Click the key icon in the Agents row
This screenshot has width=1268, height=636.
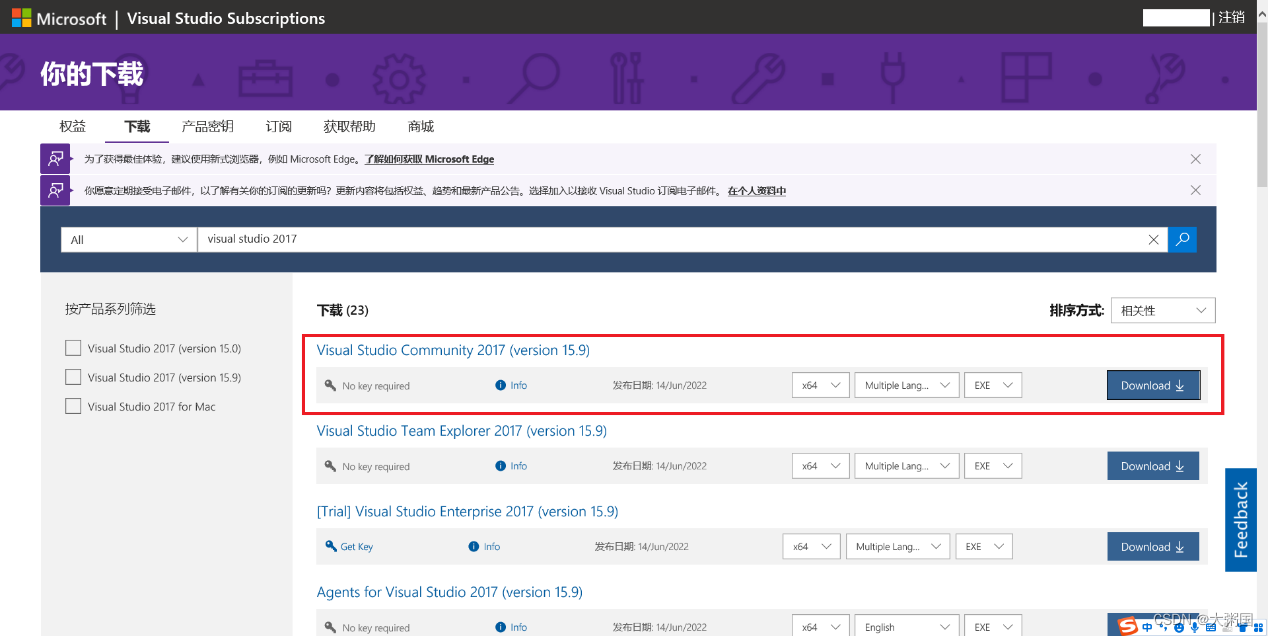(x=331, y=627)
